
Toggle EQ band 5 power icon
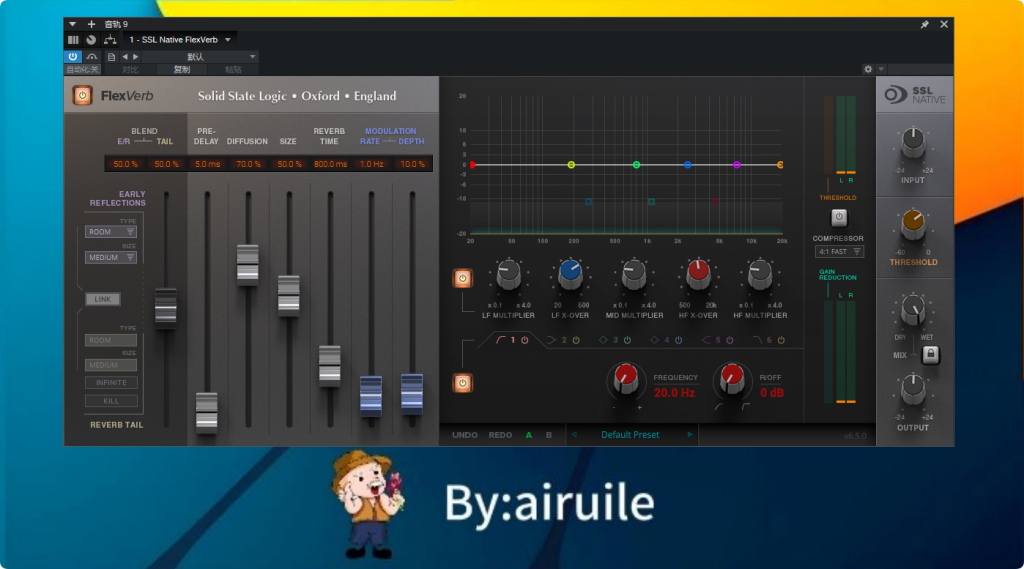(729, 340)
